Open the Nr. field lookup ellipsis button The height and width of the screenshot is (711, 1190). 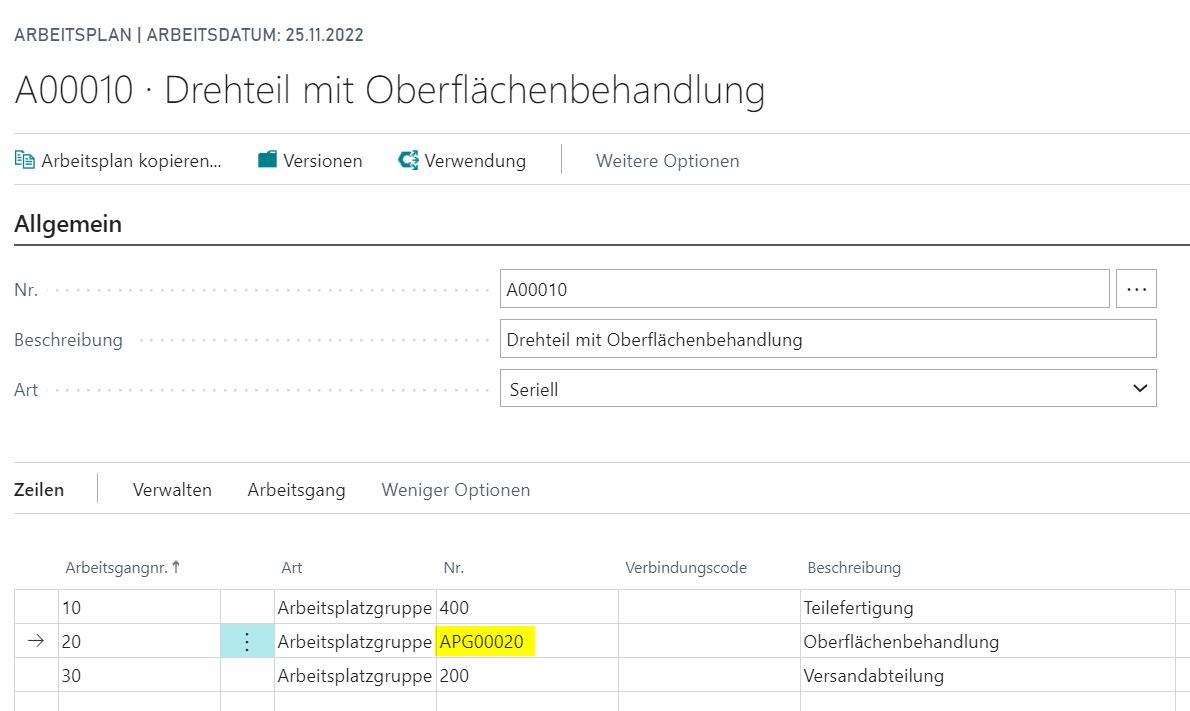tap(1136, 289)
